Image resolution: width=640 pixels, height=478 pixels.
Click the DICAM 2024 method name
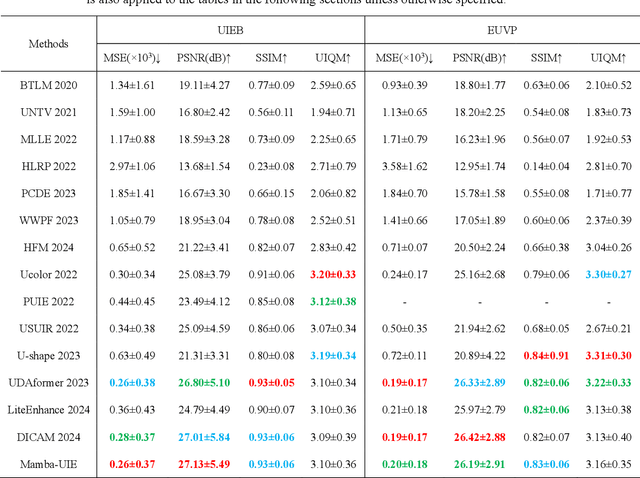point(47,436)
